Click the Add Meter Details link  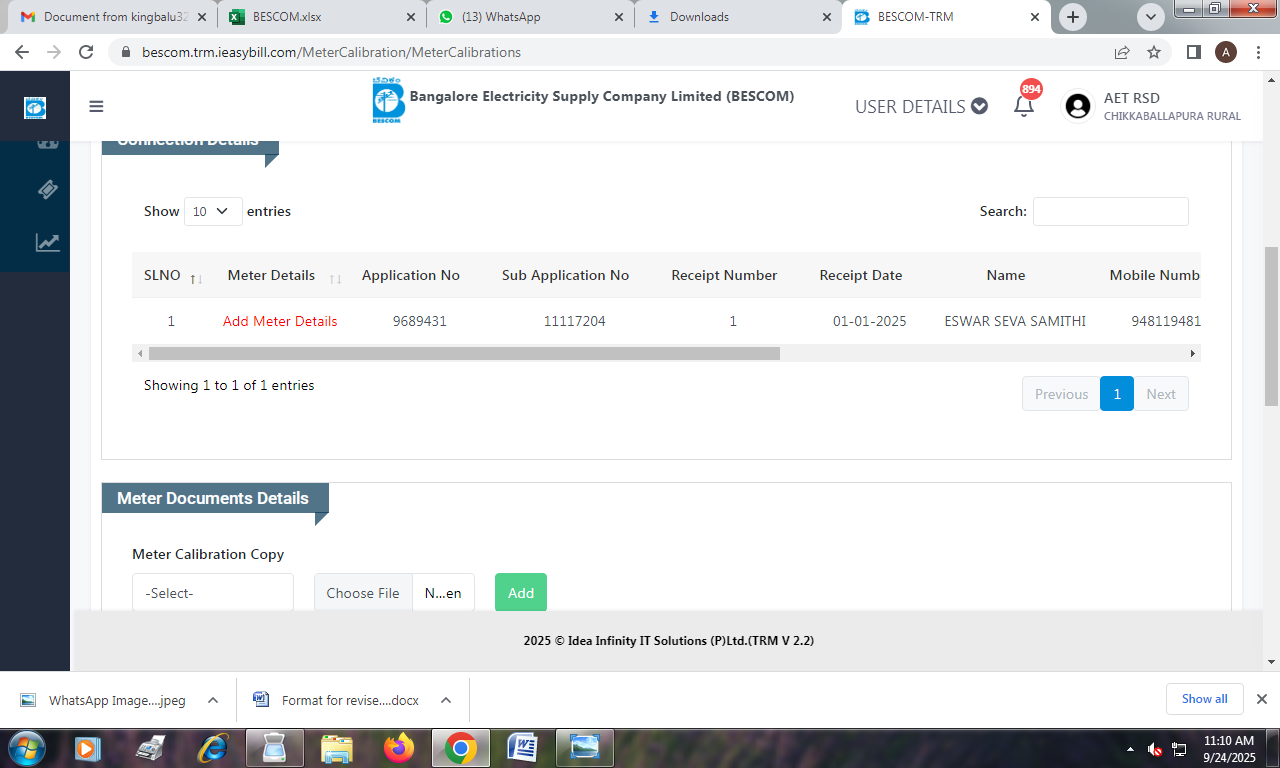[280, 321]
